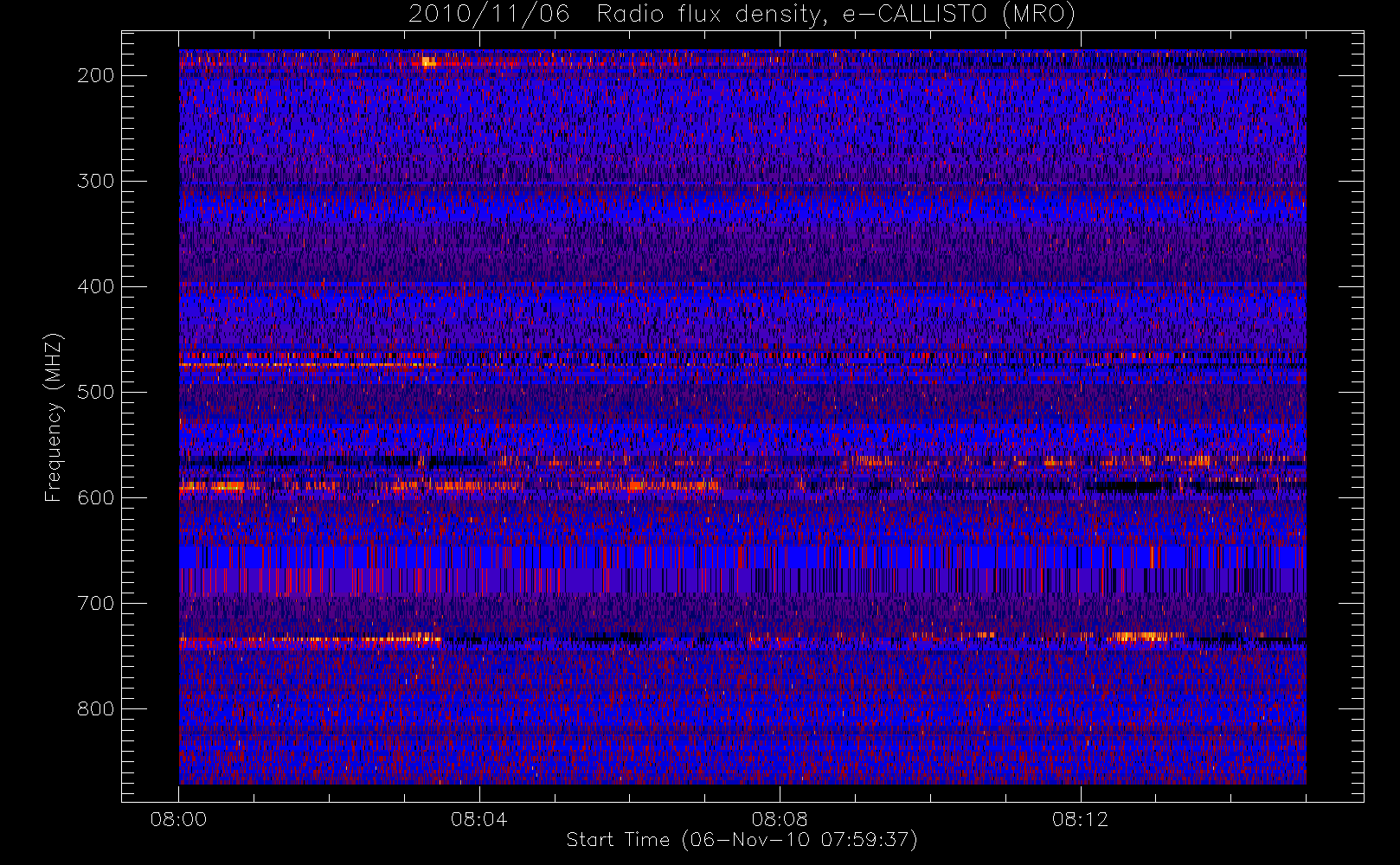Click the 200 frequency tick label
Viewport: 1400px width, 865px height.
tap(96, 75)
